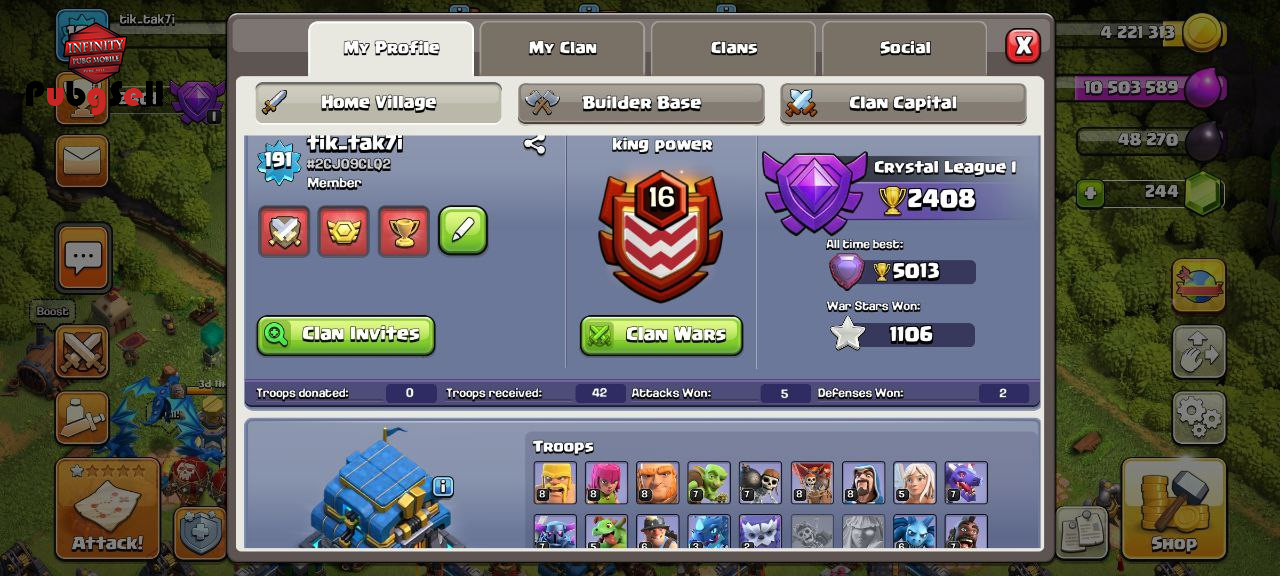Select the Clan Capital view
Viewport: 1280px width, 576px height.
[x=903, y=103]
